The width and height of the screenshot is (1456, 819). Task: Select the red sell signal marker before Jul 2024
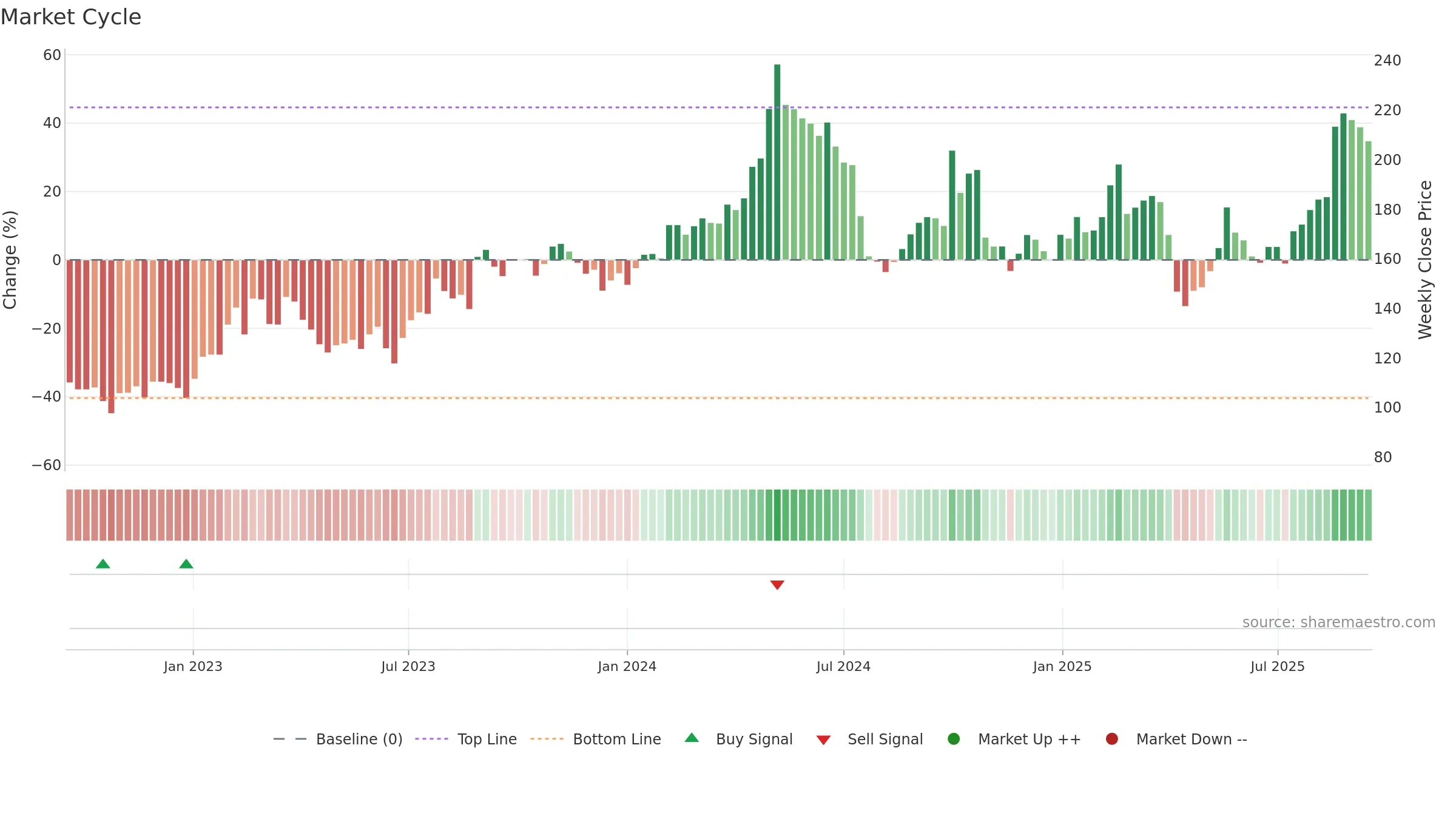point(777,585)
